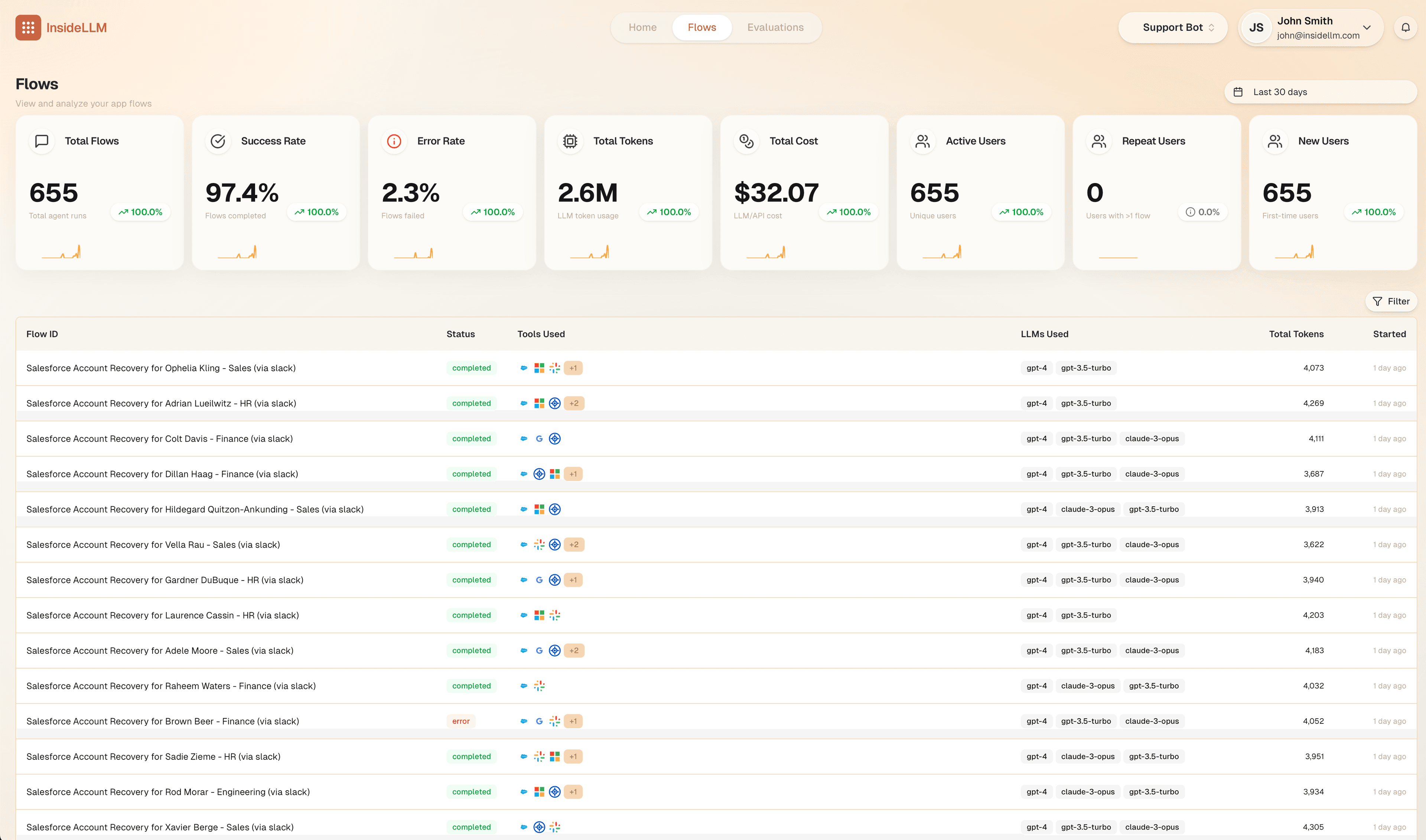Click the Microsoft icon in Adrian Lueilwitz row
The image size is (1426, 840).
[x=539, y=403]
